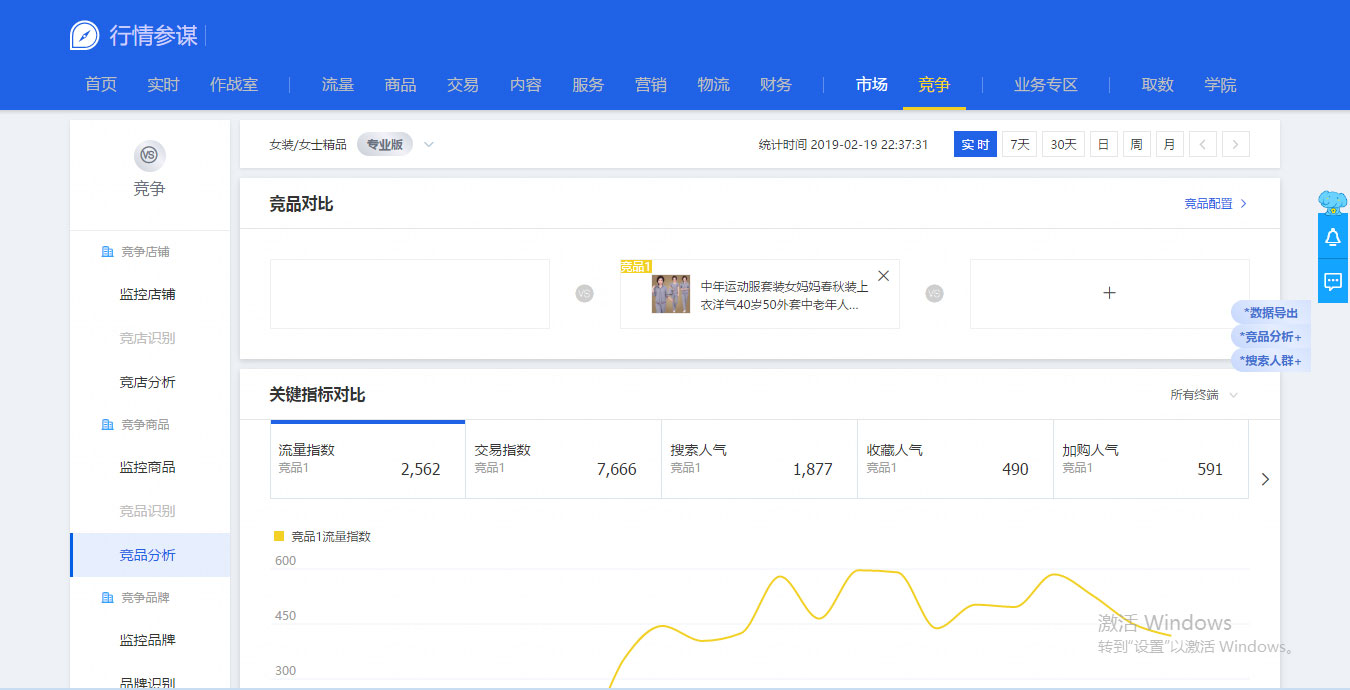Screen dimensions: 1350x690
Task: Toggle the 竞品1流量指数 yellow legend swatch
Action: (x=279, y=536)
